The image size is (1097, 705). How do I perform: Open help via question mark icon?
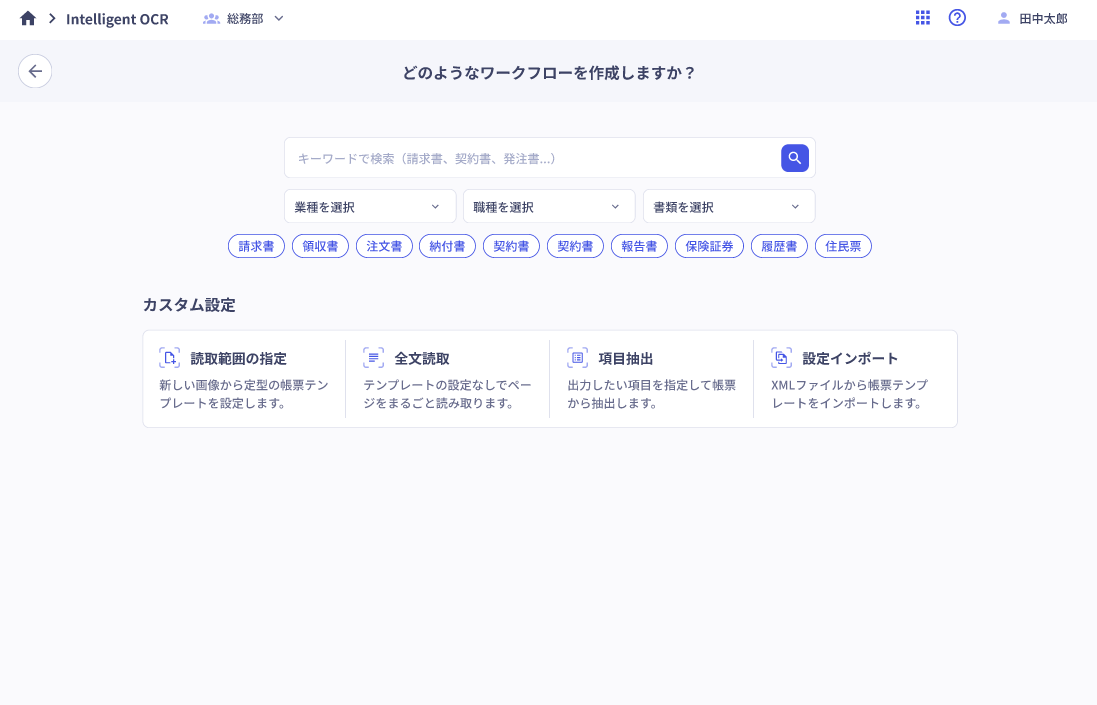(957, 18)
